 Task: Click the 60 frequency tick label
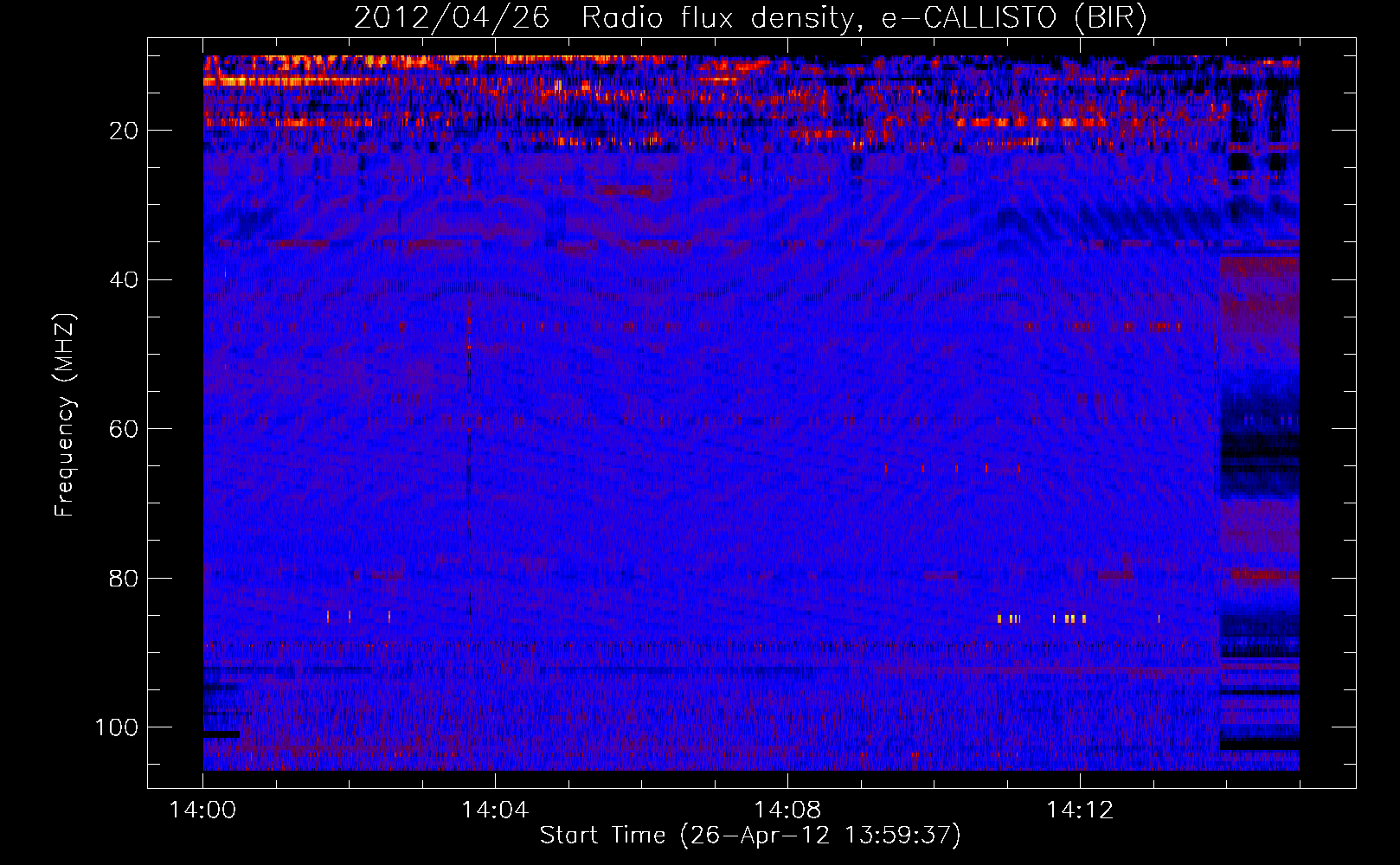(x=124, y=429)
